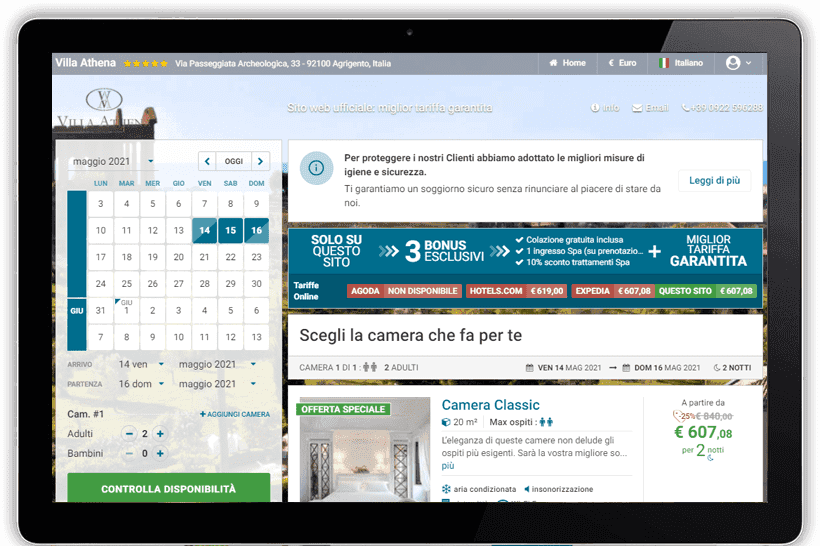Click the € 607,08 room price
820x546 pixels.
703,433
